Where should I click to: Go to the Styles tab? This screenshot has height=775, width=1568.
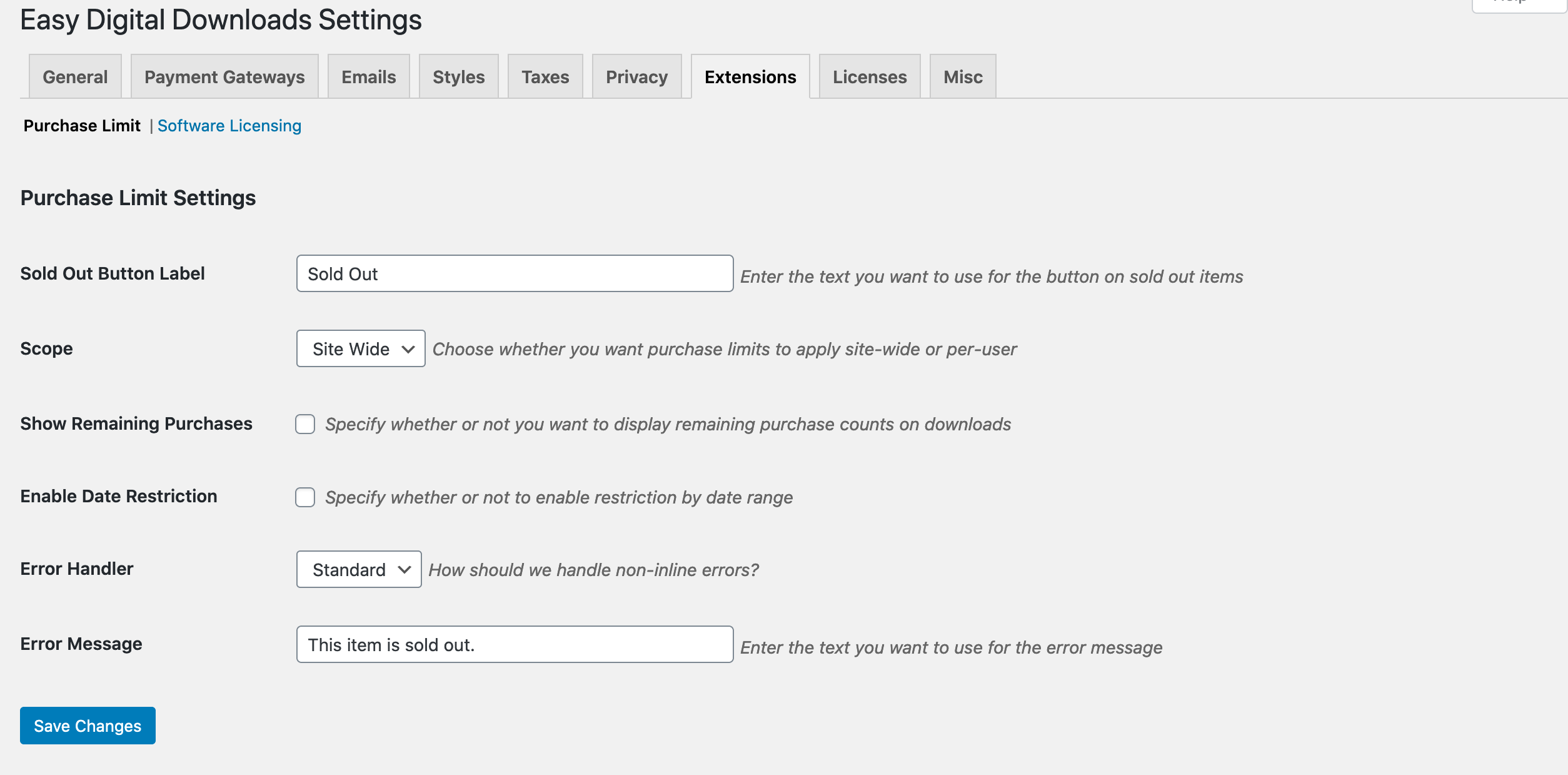[458, 77]
